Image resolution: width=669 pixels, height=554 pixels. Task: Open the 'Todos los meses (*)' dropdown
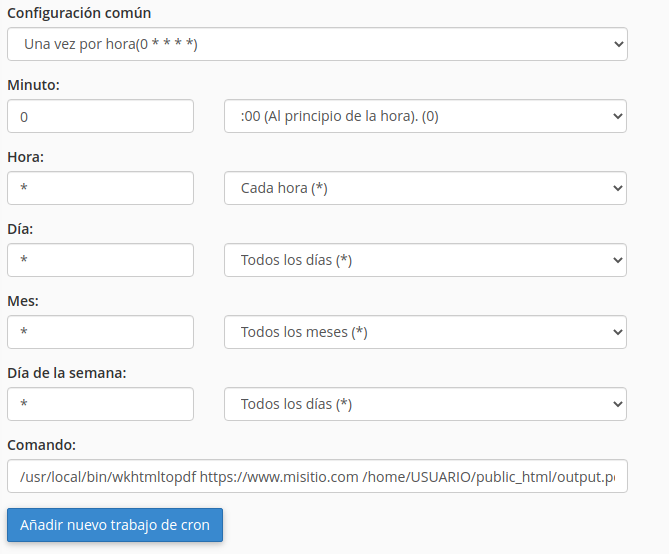click(425, 332)
